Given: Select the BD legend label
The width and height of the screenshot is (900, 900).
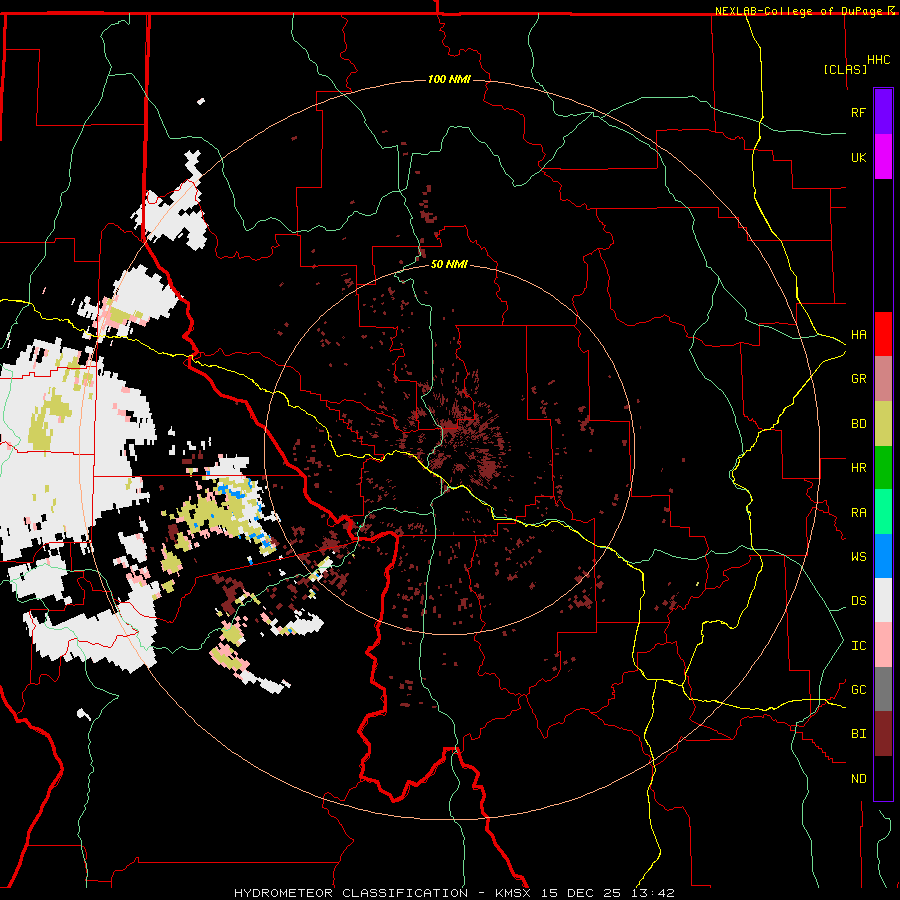Looking at the screenshot, I should [x=858, y=424].
